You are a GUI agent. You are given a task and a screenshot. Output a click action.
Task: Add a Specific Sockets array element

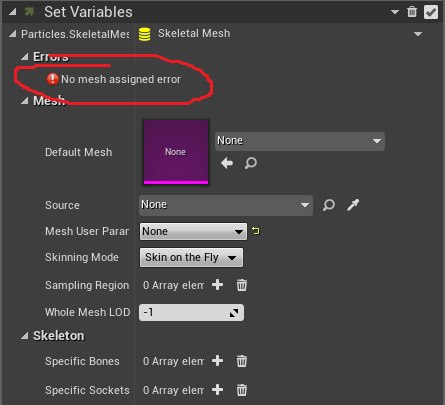point(217,390)
